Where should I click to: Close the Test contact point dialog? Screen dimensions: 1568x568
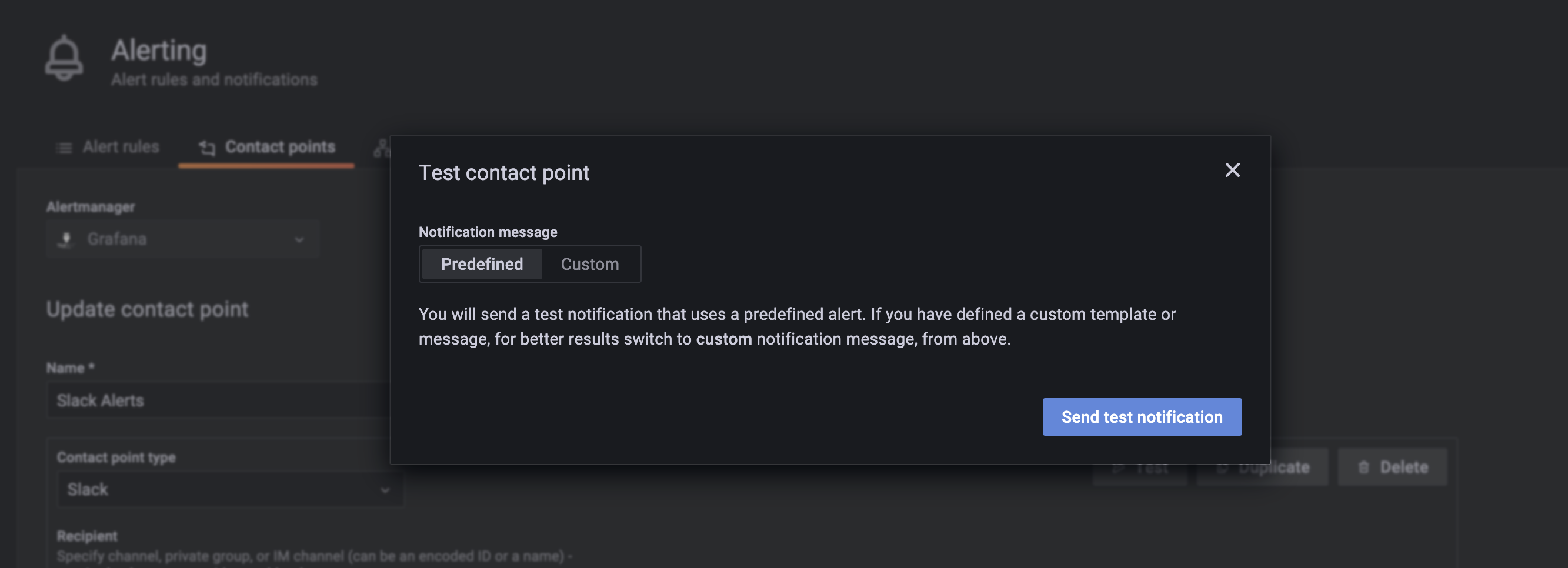click(1233, 170)
